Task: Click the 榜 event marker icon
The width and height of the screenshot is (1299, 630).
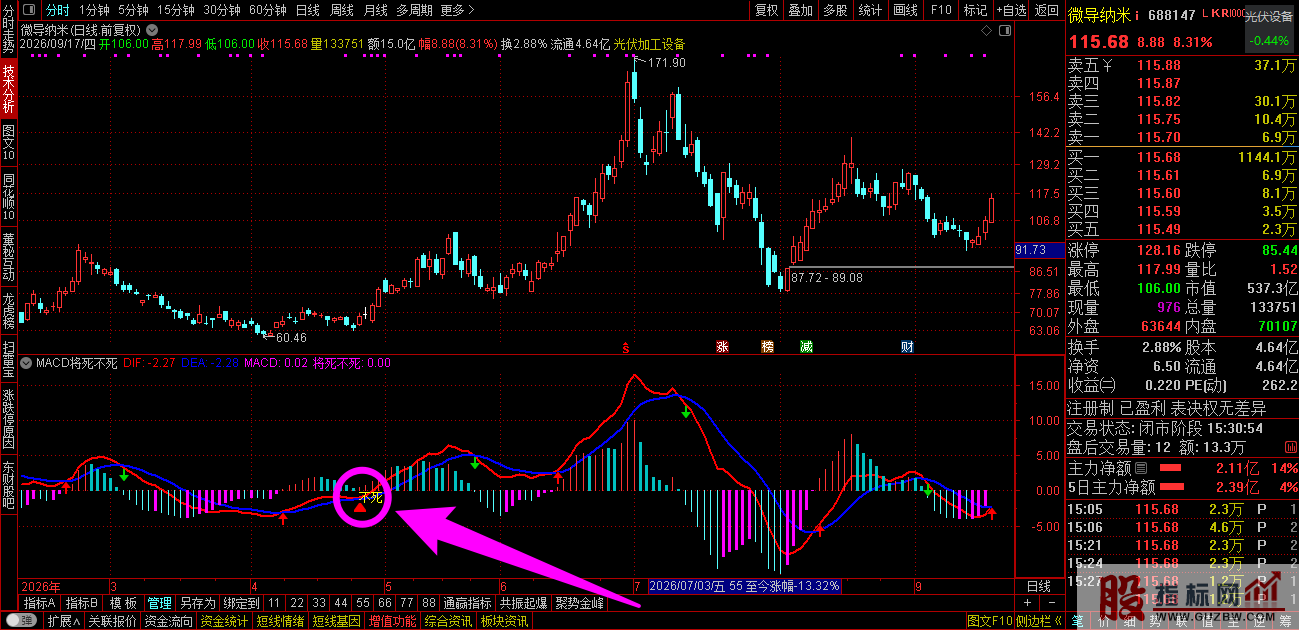Action: (767, 347)
